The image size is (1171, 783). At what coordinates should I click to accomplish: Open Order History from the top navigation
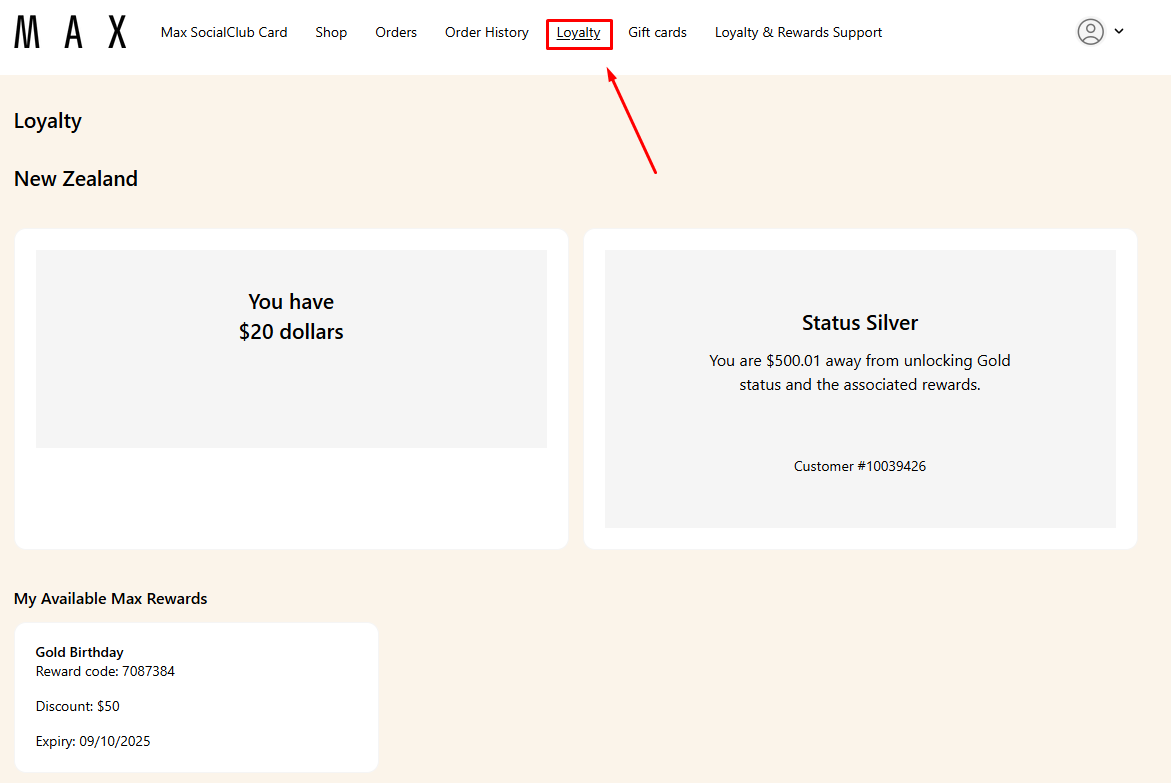tap(487, 32)
